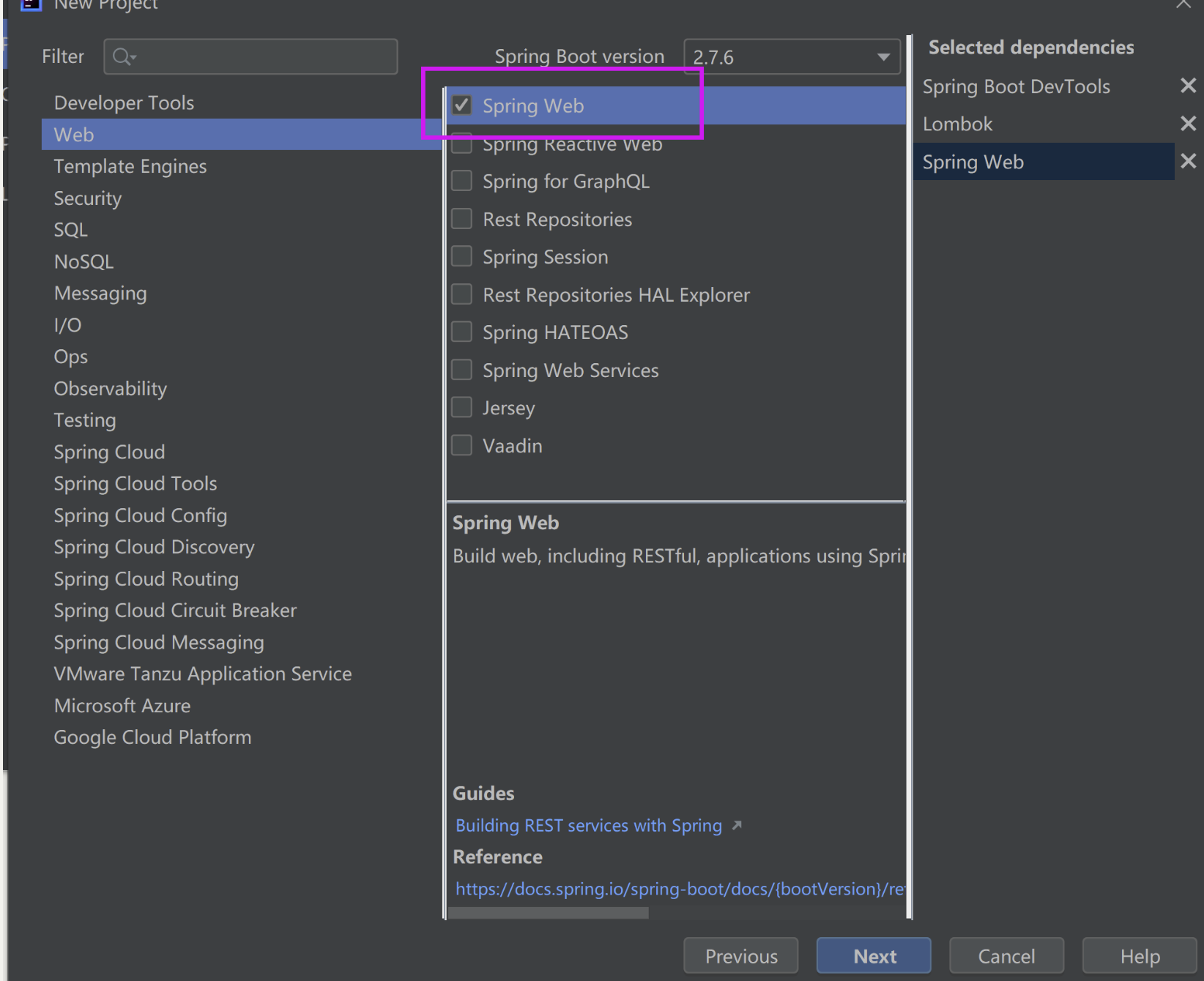Open the I/O category
This screenshot has height=981, width=1204.
[68, 325]
